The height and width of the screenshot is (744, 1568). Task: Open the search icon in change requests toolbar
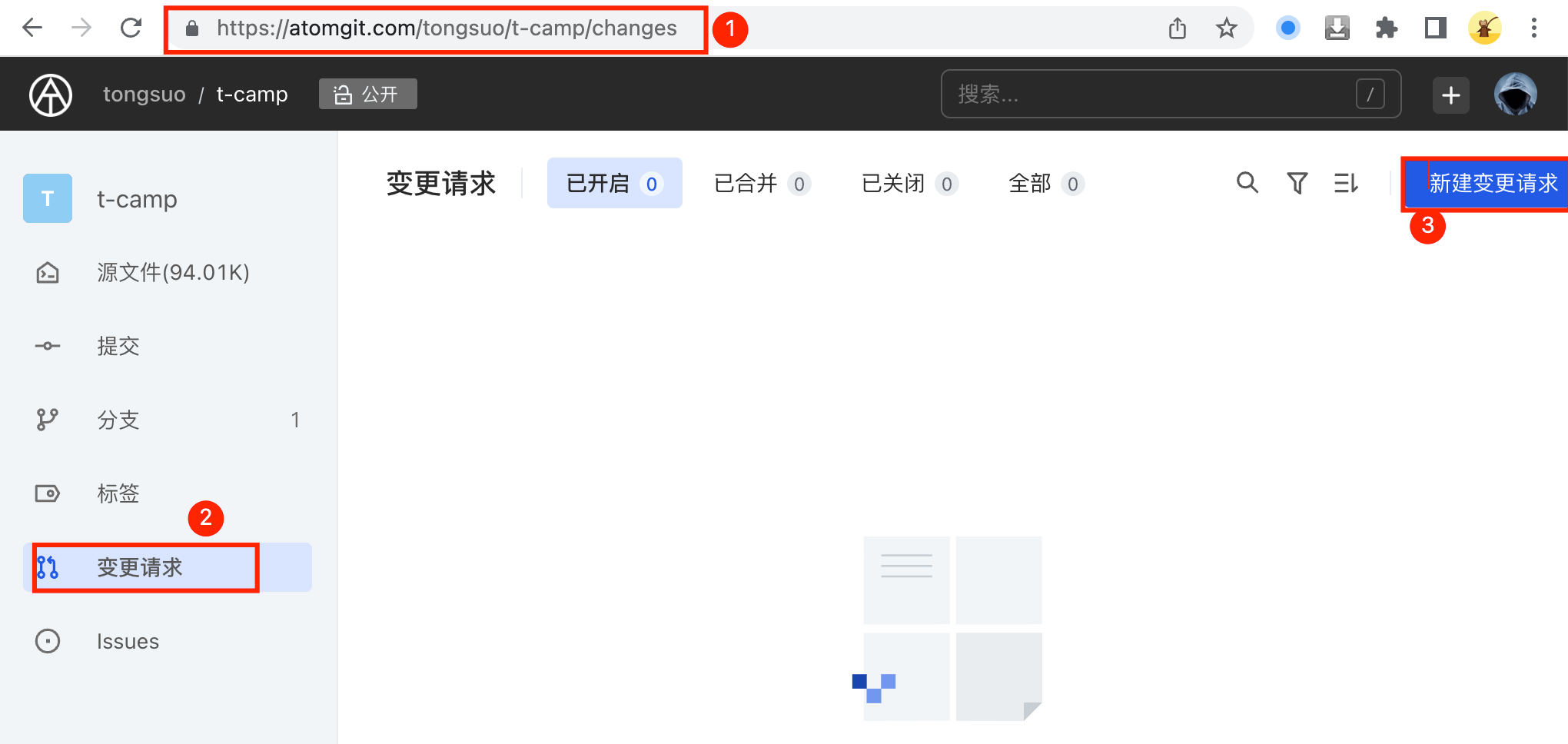coord(1247,183)
